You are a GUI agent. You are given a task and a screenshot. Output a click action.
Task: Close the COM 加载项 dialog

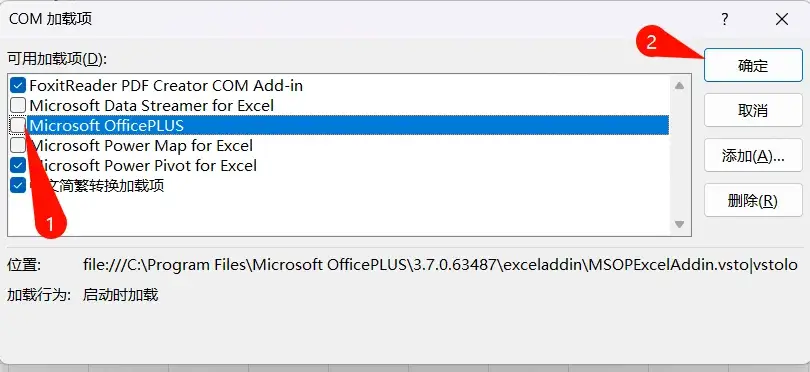point(782,20)
